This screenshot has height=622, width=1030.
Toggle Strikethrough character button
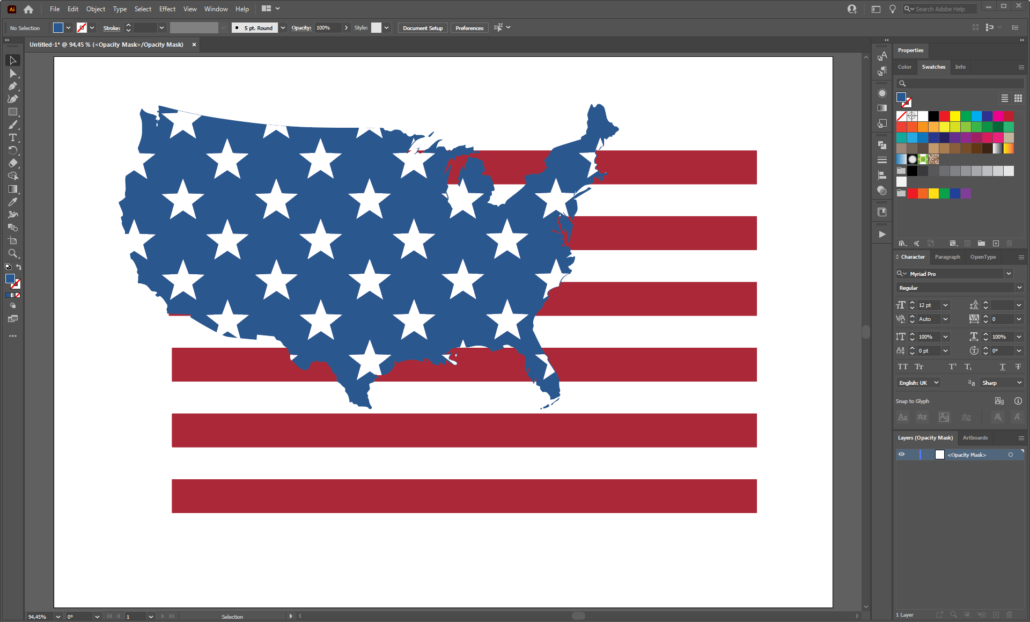pyautogui.click(x=1018, y=367)
